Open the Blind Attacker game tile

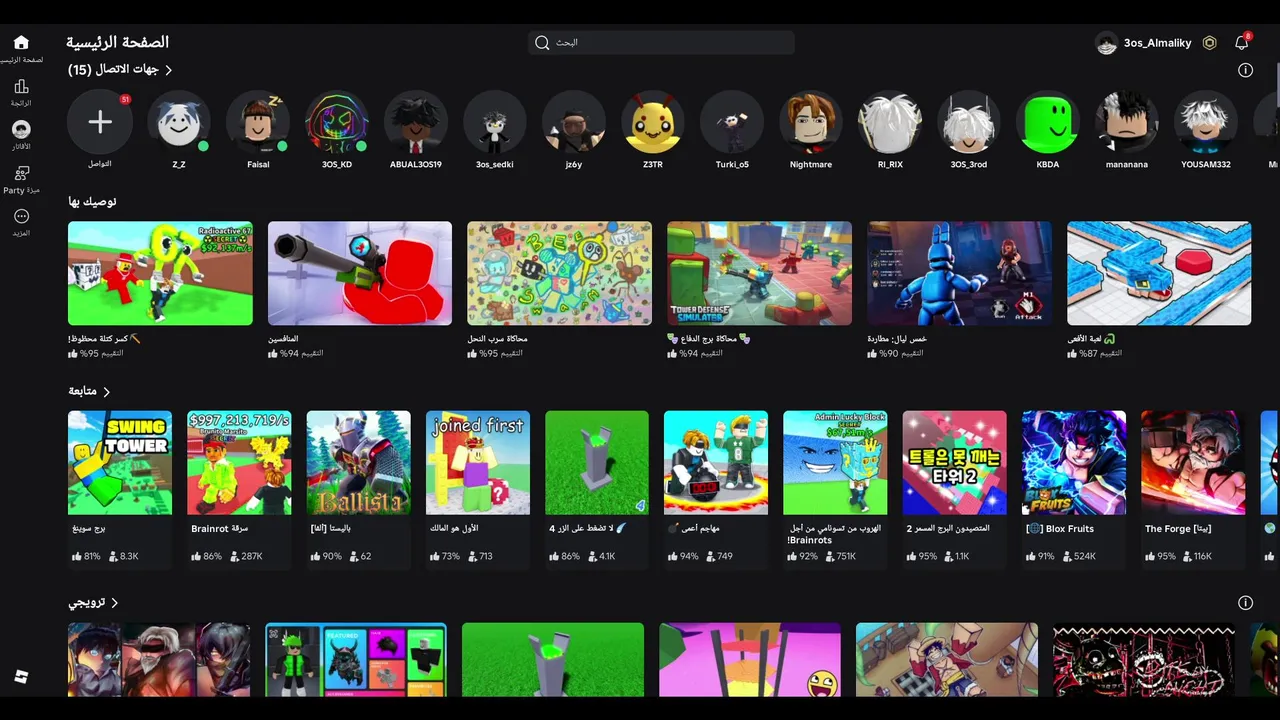pyautogui.click(x=716, y=463)
